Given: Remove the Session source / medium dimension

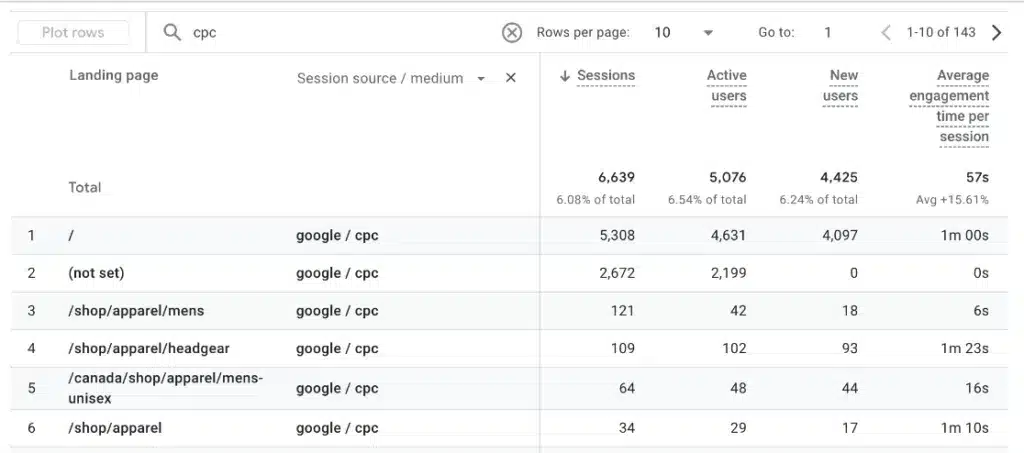Looking at the screenshot, I should click(511, 78).
